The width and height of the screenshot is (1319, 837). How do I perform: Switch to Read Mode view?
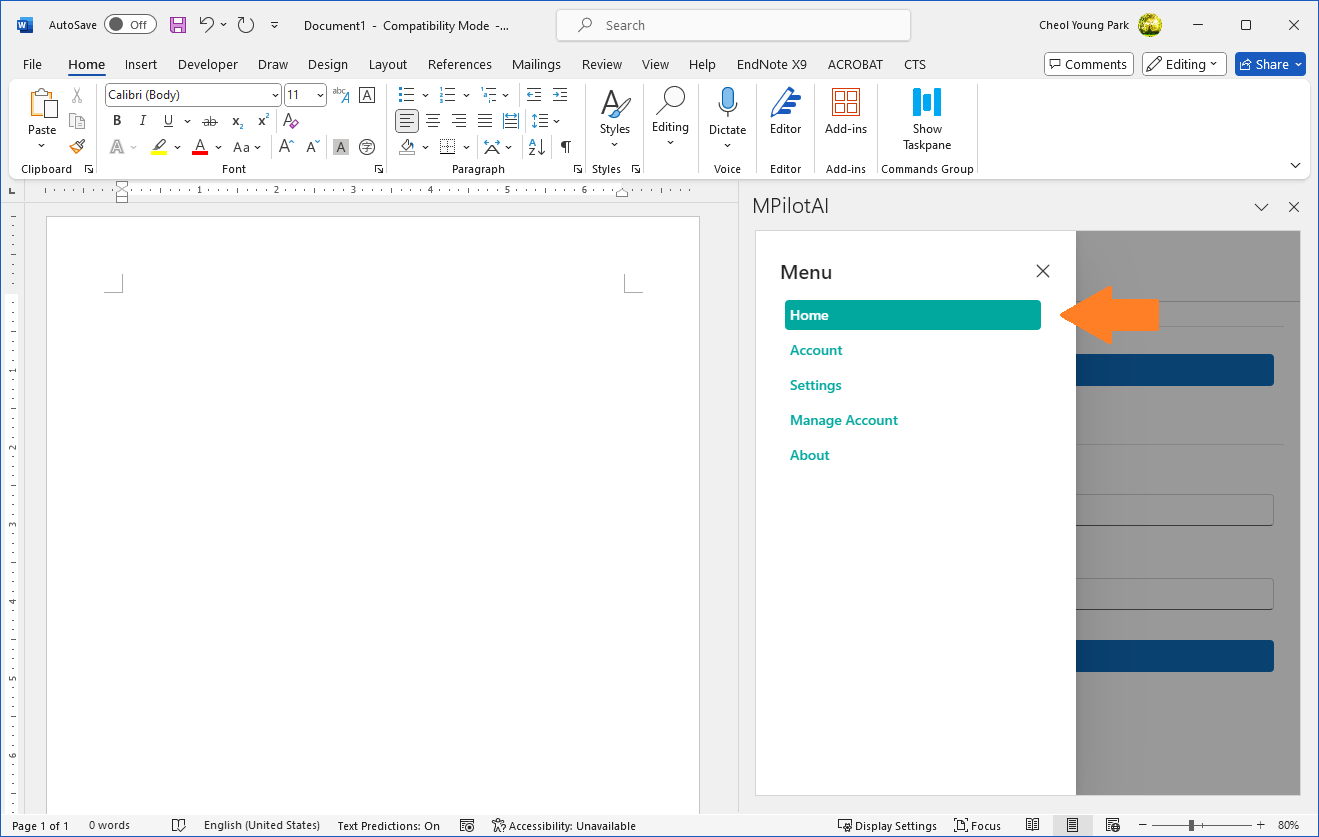1033,826
